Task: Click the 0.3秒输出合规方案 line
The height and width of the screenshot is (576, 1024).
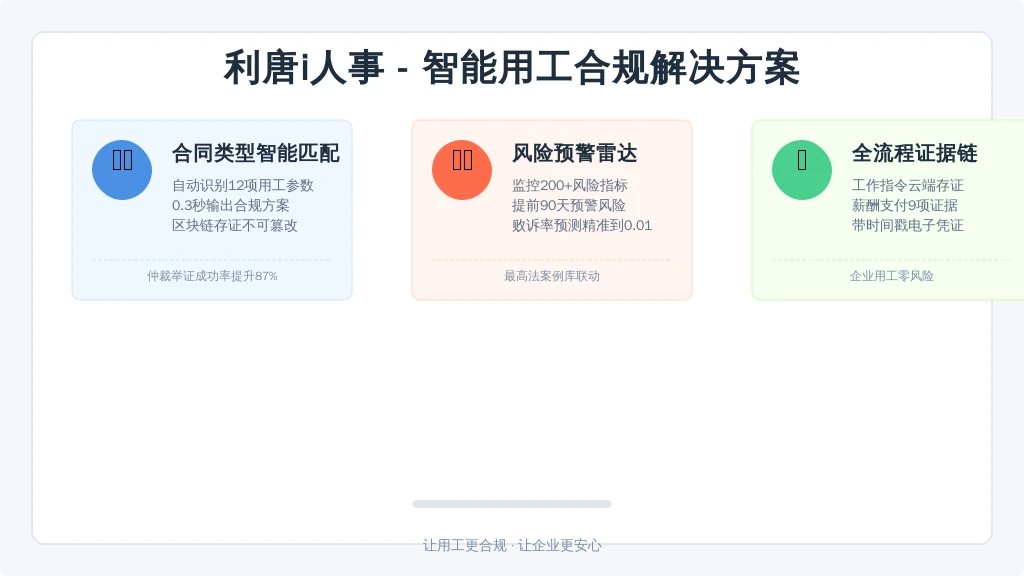Action: point(231,206)
